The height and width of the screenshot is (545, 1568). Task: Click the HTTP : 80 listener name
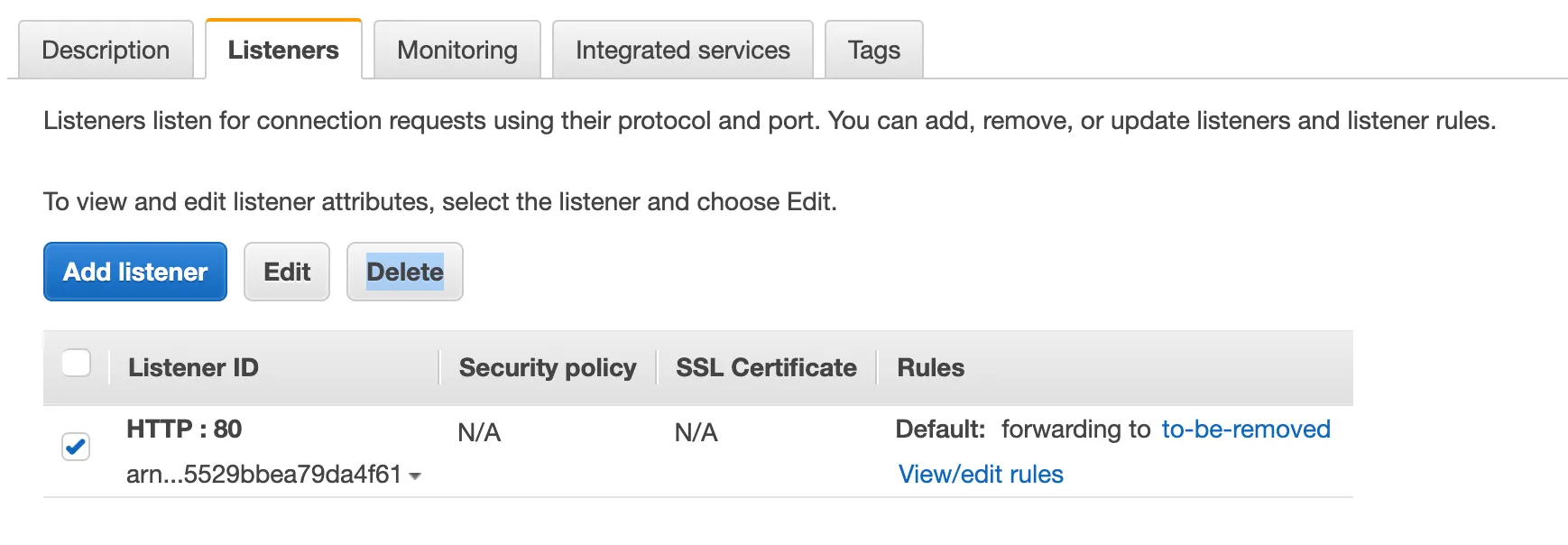(184, 430)
